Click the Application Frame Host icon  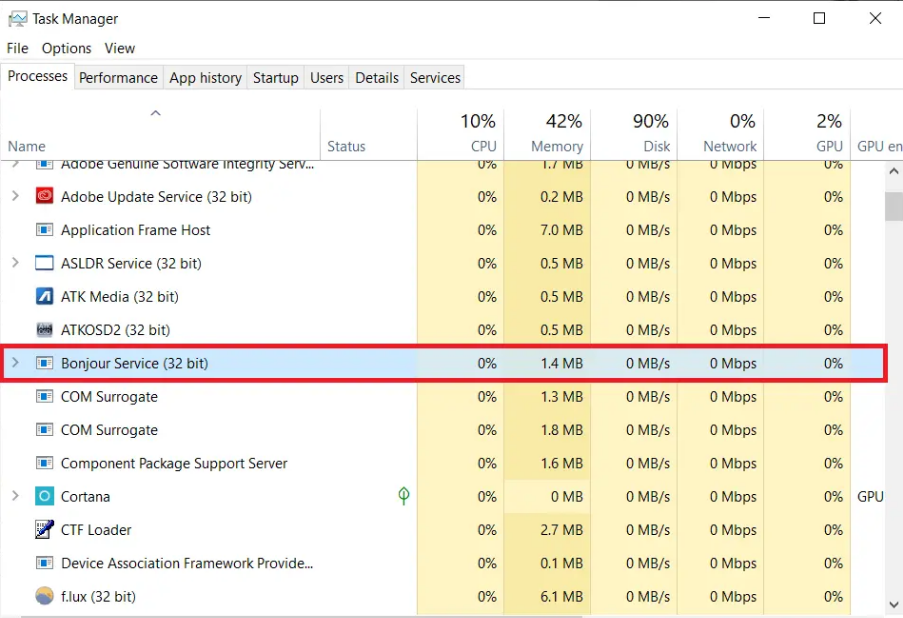pos(44,230)
